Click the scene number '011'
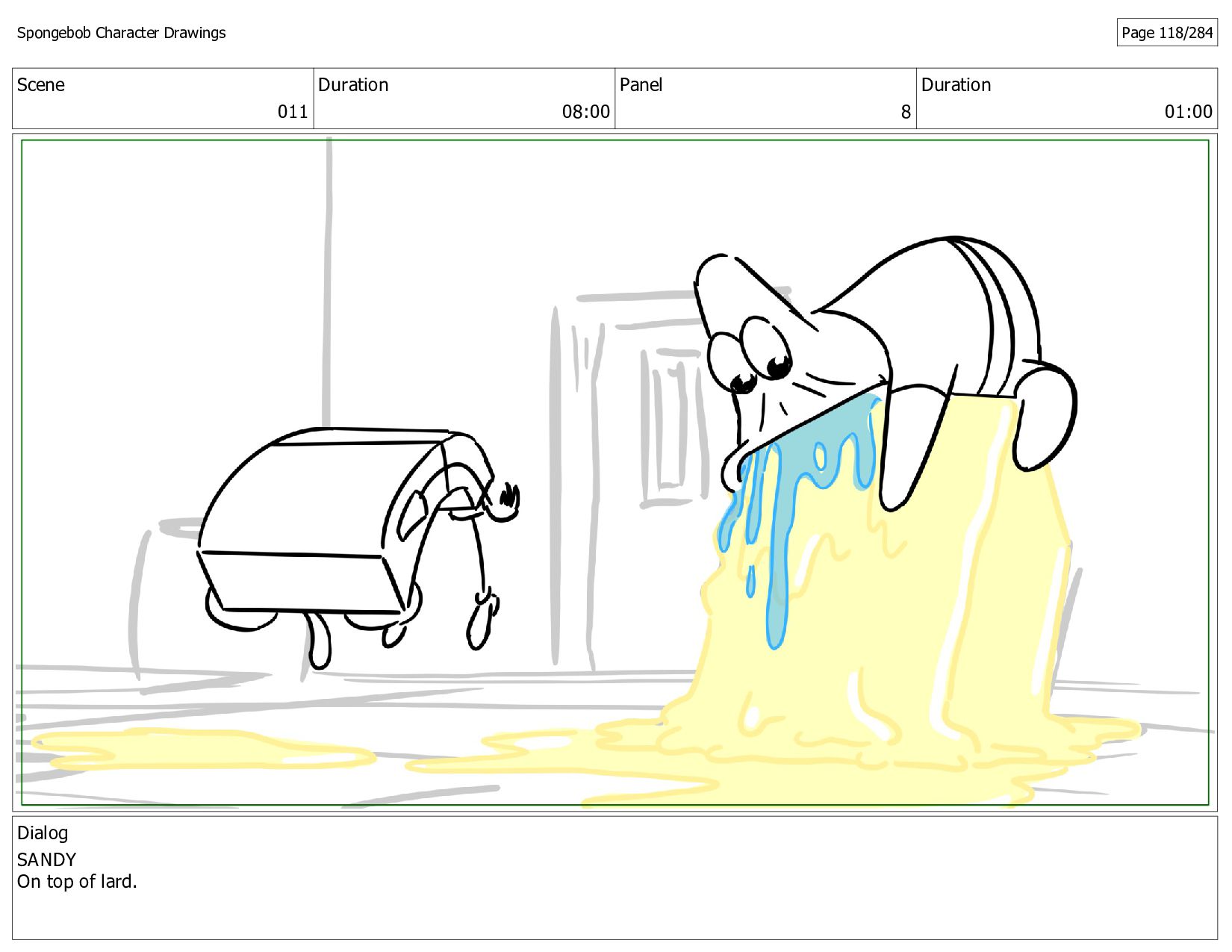 pyautogui.click(x=293, y=112)
